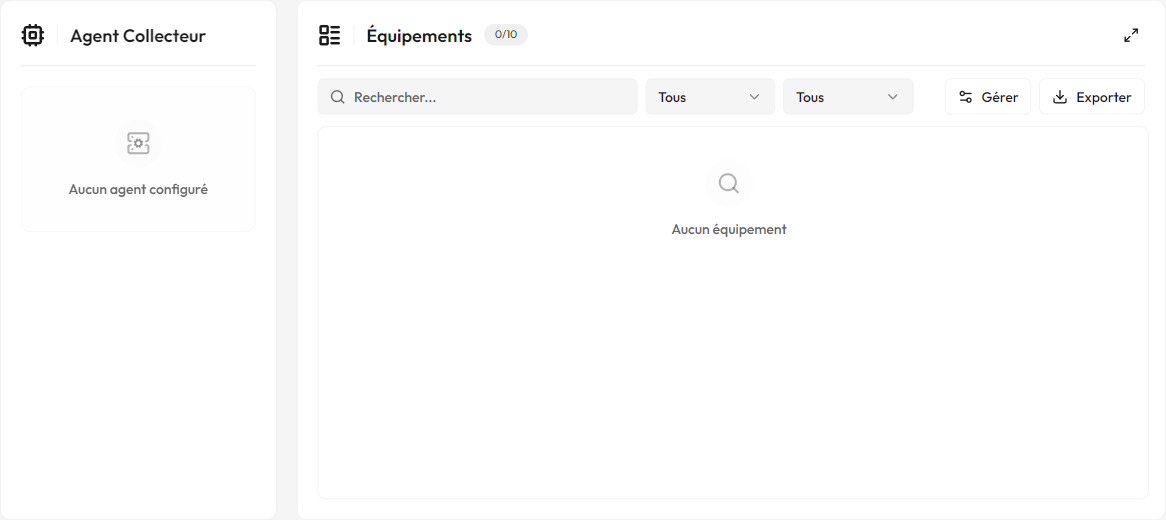Click the Exporter button

pyautogui.click(x=1092, y=97)
